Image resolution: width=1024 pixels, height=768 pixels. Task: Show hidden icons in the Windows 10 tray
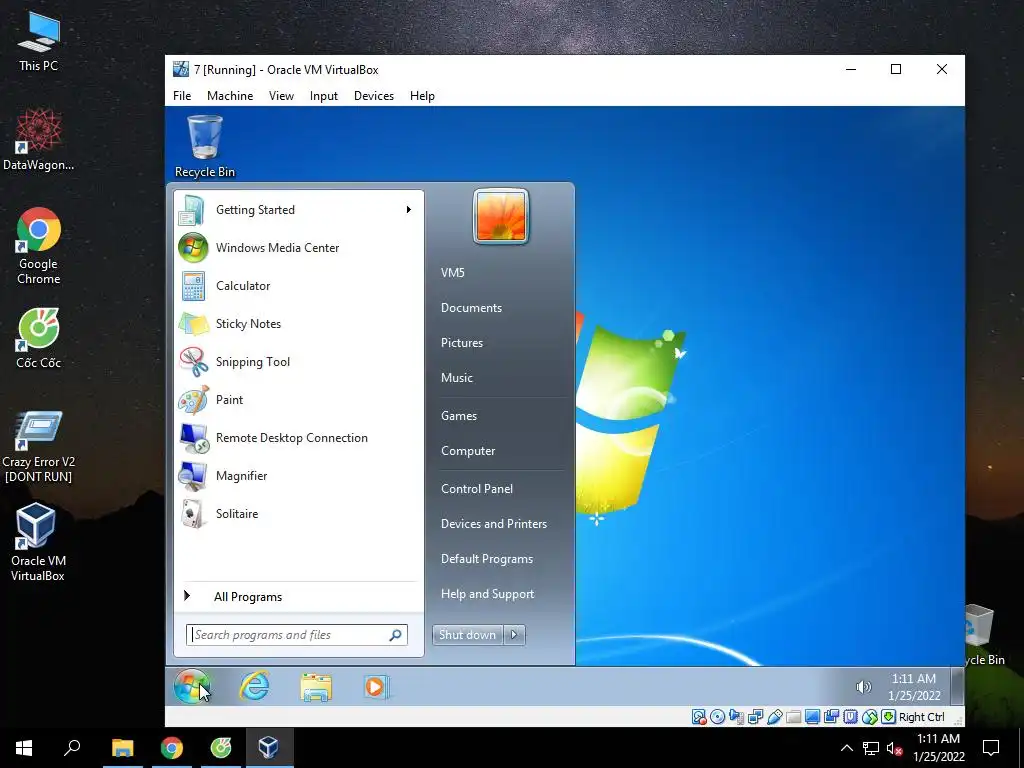coord(846,748)
